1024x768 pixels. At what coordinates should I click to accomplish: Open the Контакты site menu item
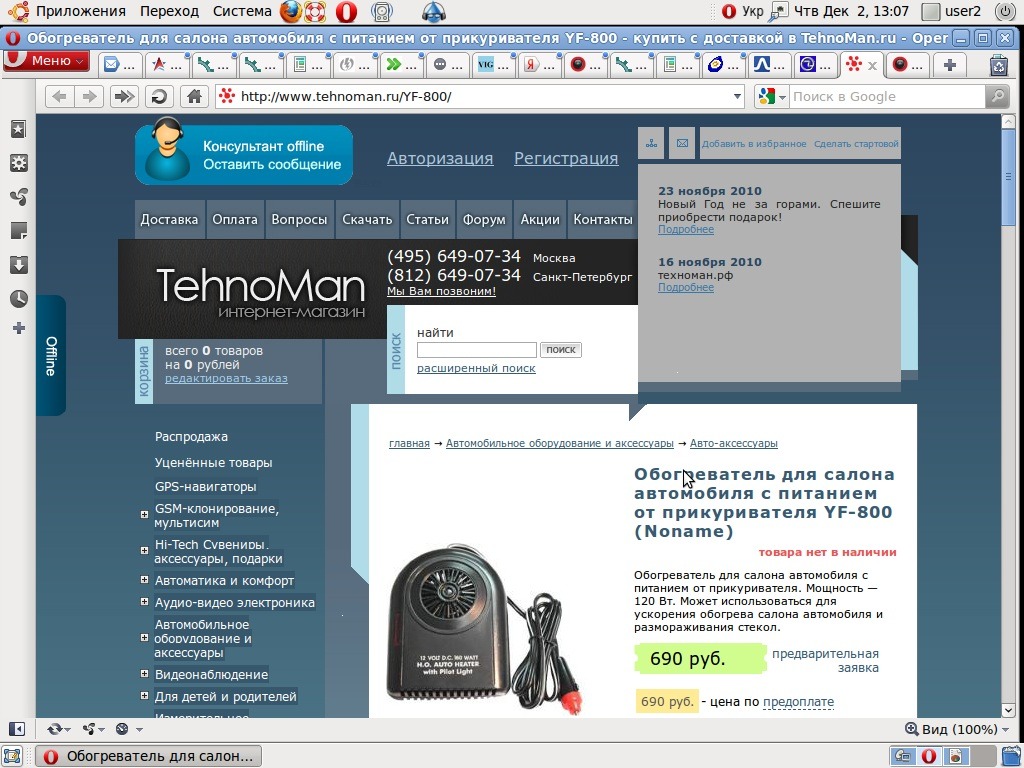tap(603, 219)
